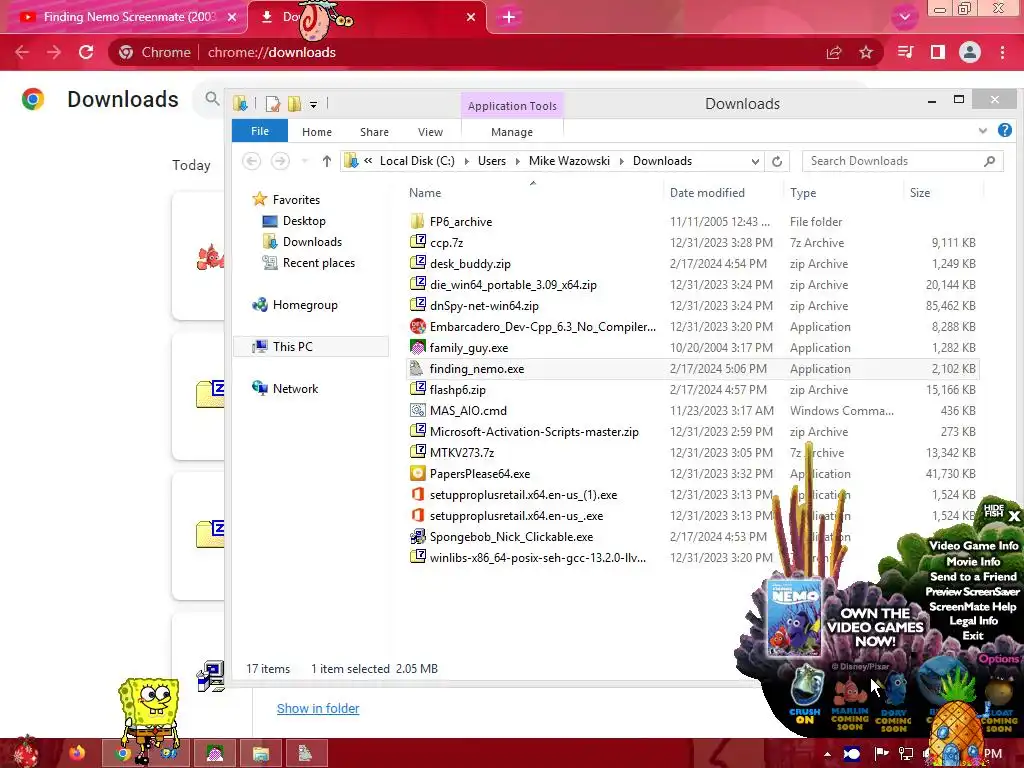Image resolution: width=1024 pixels, height=768 pixels.
Task: Select flashp6.zip in the file list
Action: (457, 390)
